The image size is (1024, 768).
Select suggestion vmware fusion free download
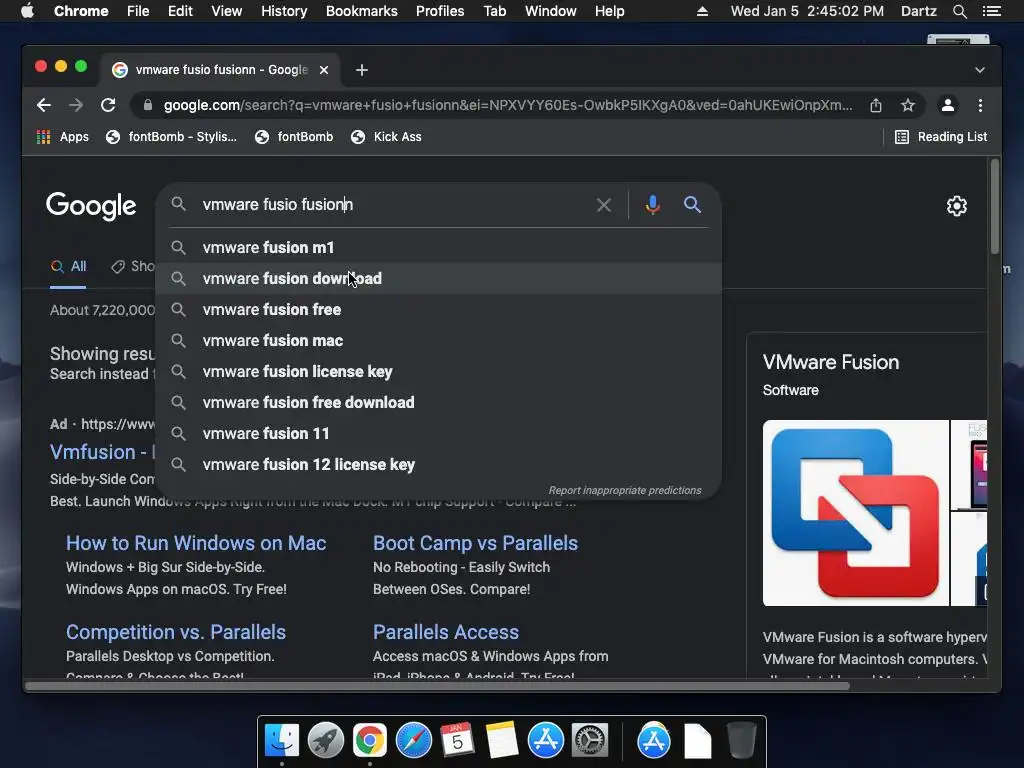click(x=439, y=402)
